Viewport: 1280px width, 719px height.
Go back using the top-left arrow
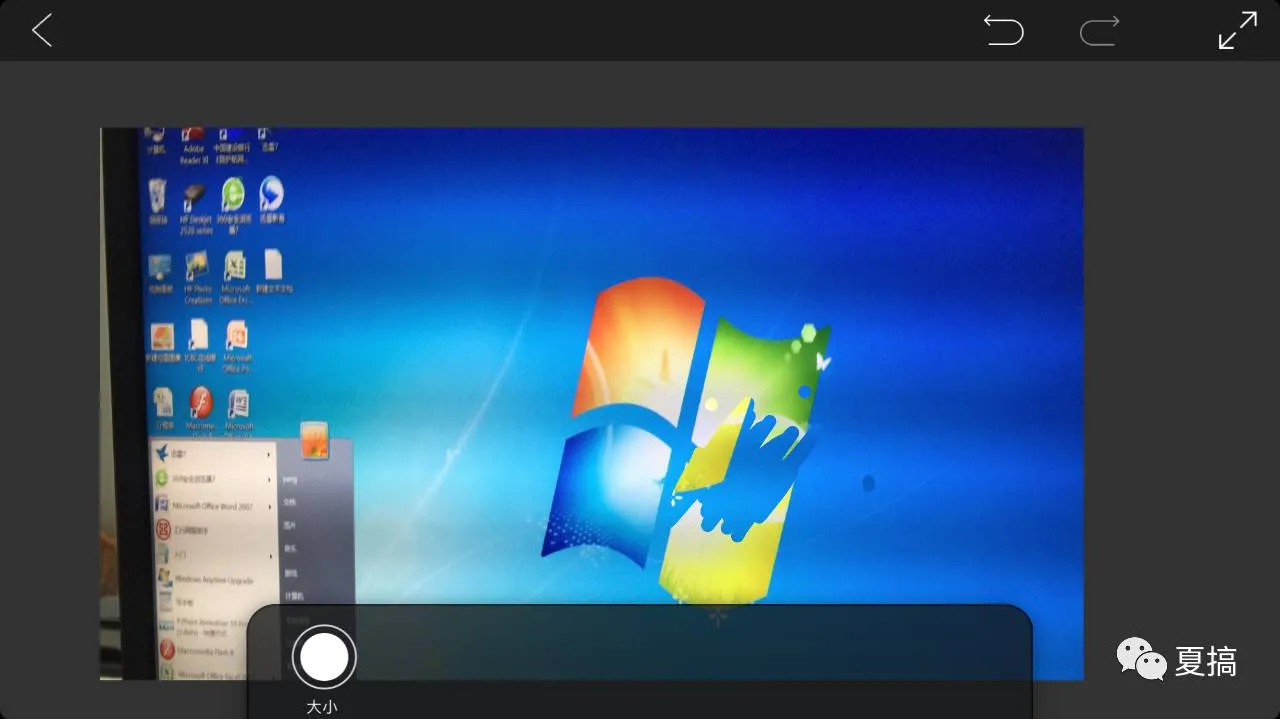41,31
